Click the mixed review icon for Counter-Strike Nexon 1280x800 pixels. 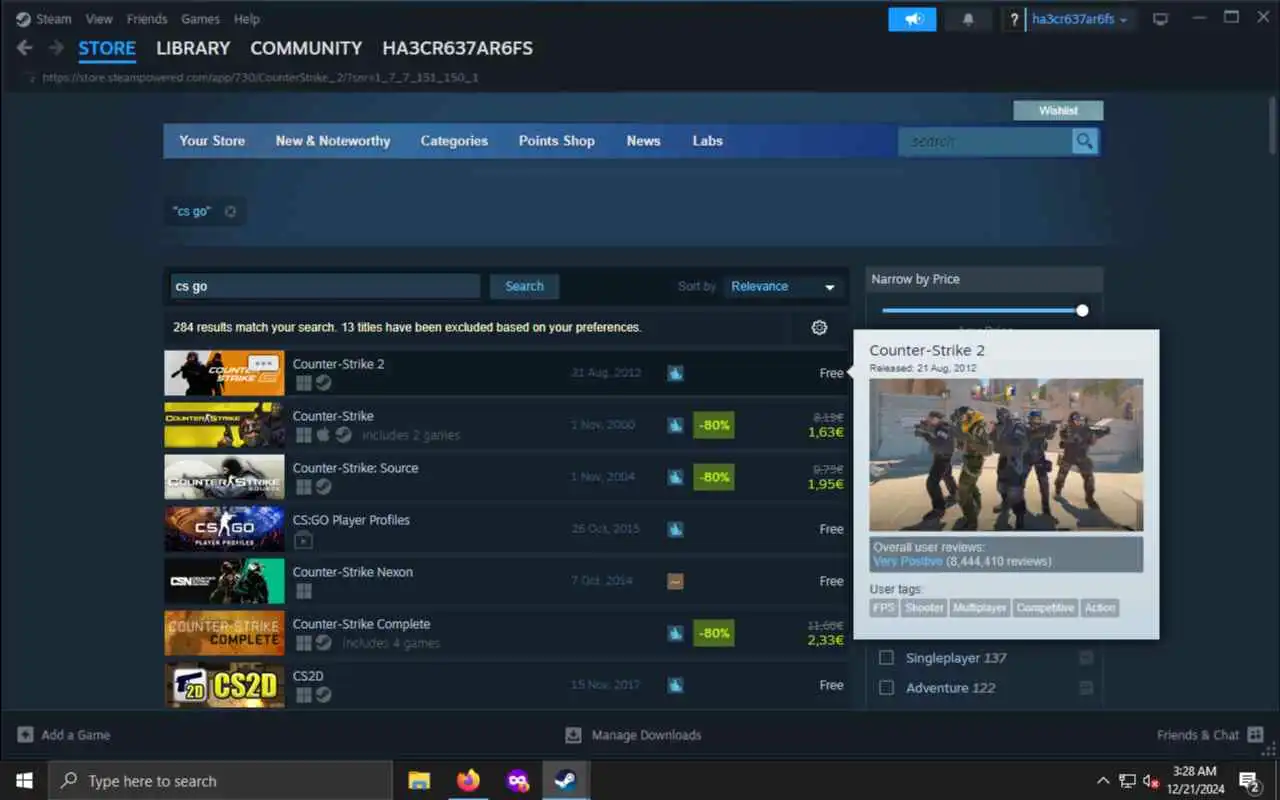pos(675,581)
